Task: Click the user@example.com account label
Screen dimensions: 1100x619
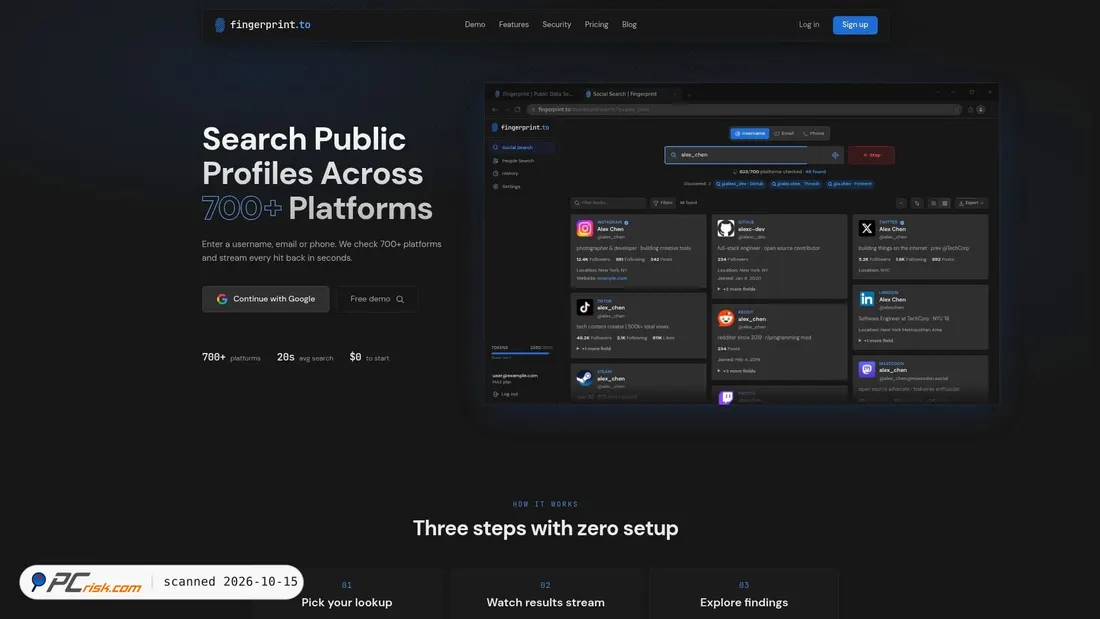Action: (515, 375)
